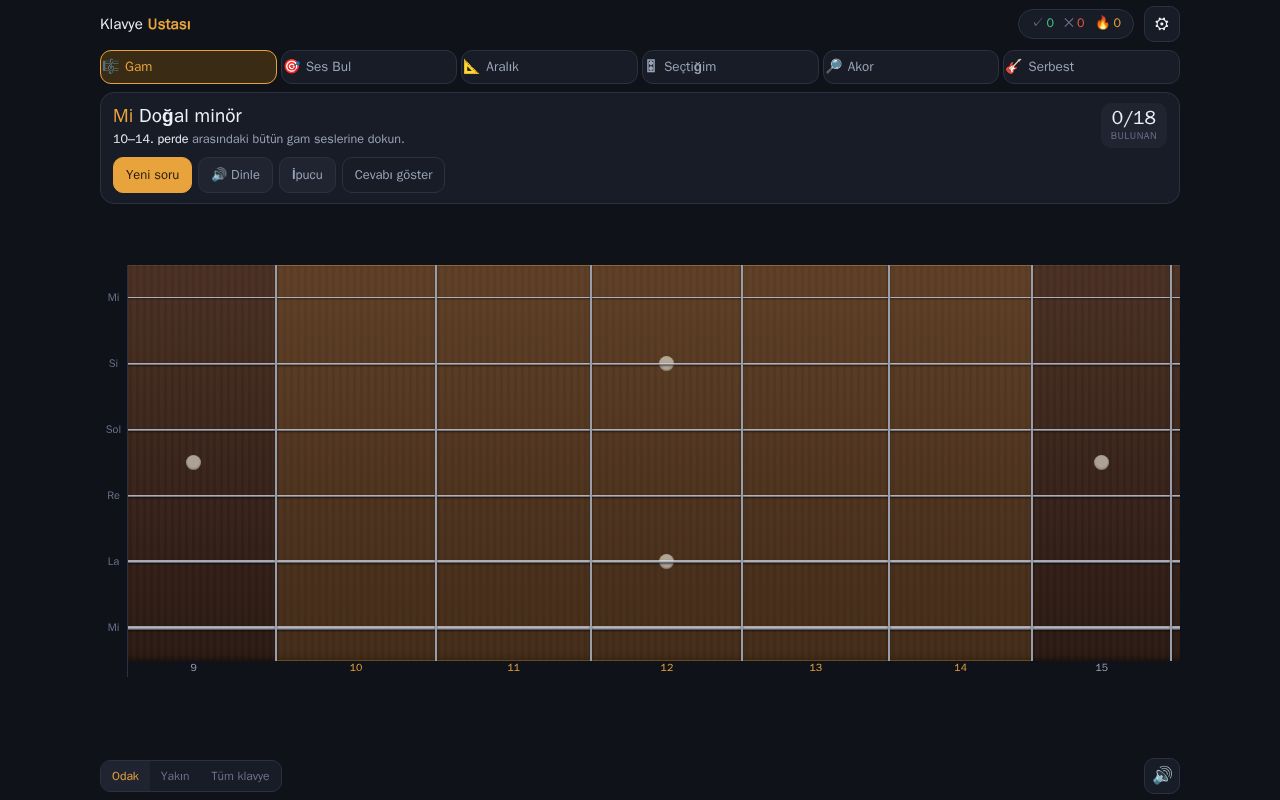This screenshot has width=1280, height=800.
Task: Click the La string label
Action: point(113,562)
